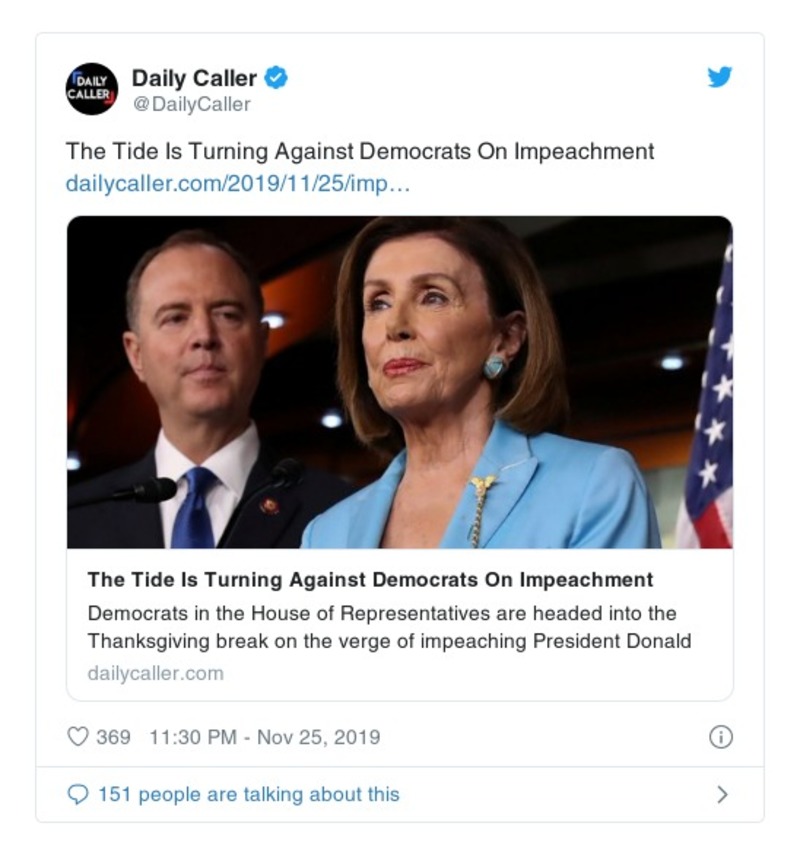Open the bold card headline about impeachment

coord(370,579)
